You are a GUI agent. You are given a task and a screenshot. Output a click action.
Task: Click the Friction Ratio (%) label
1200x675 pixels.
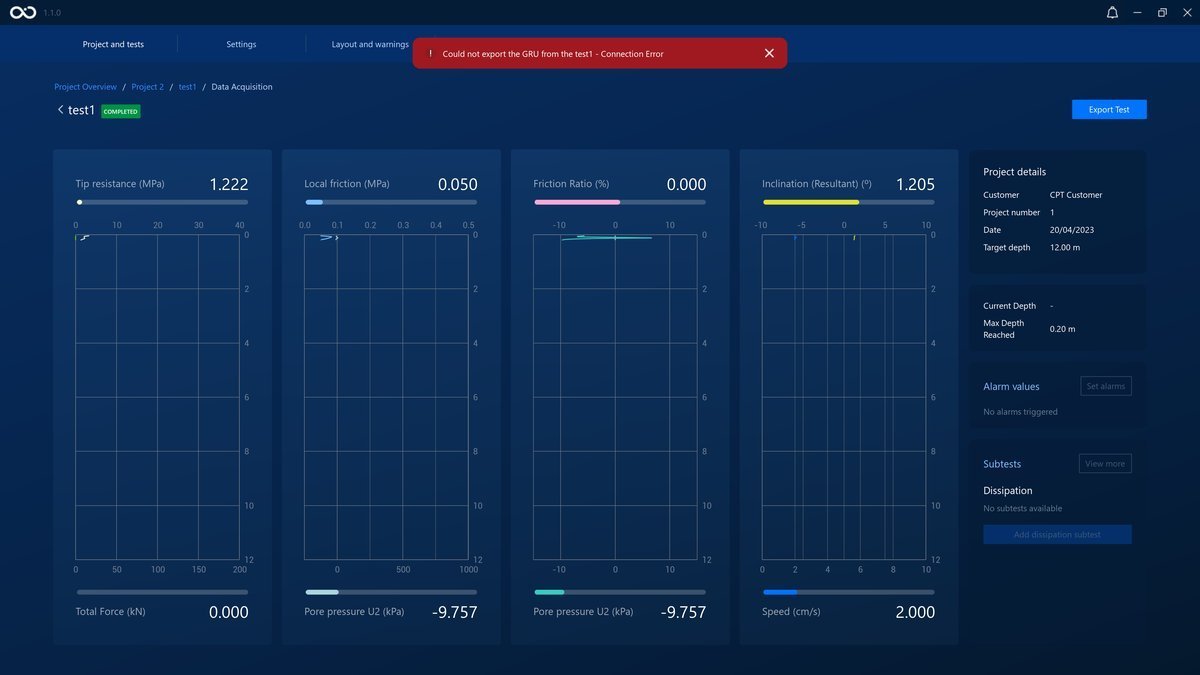coord(571,184)
